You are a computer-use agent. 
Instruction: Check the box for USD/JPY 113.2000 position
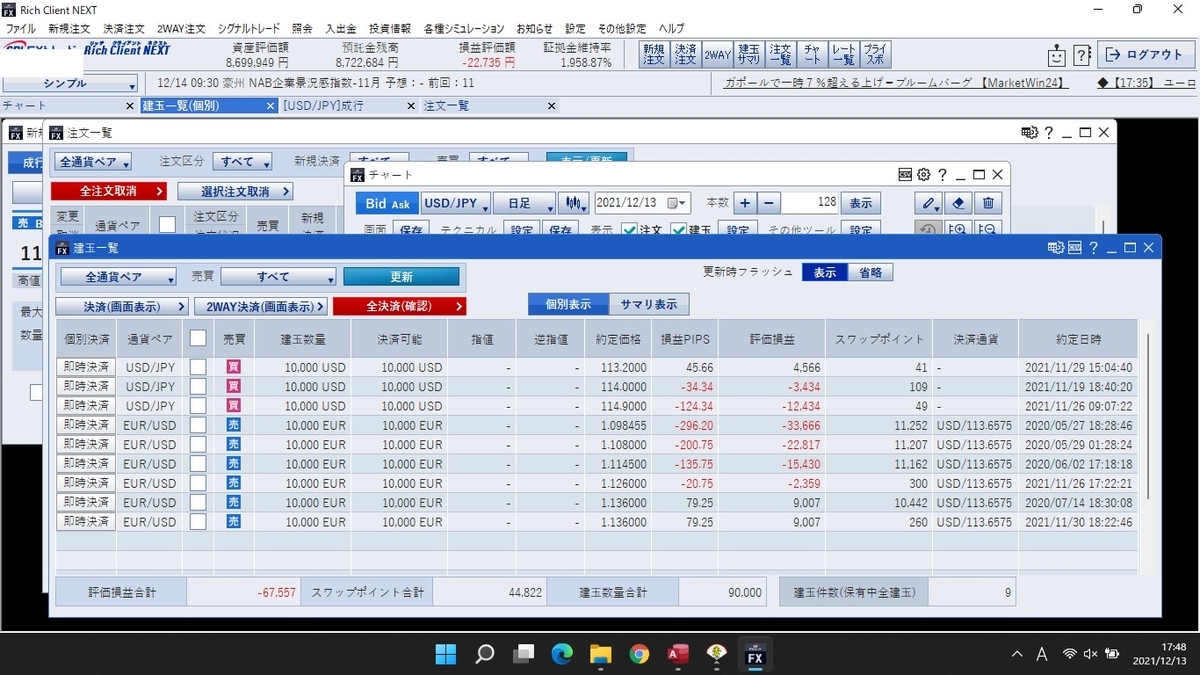pos(198,367)
